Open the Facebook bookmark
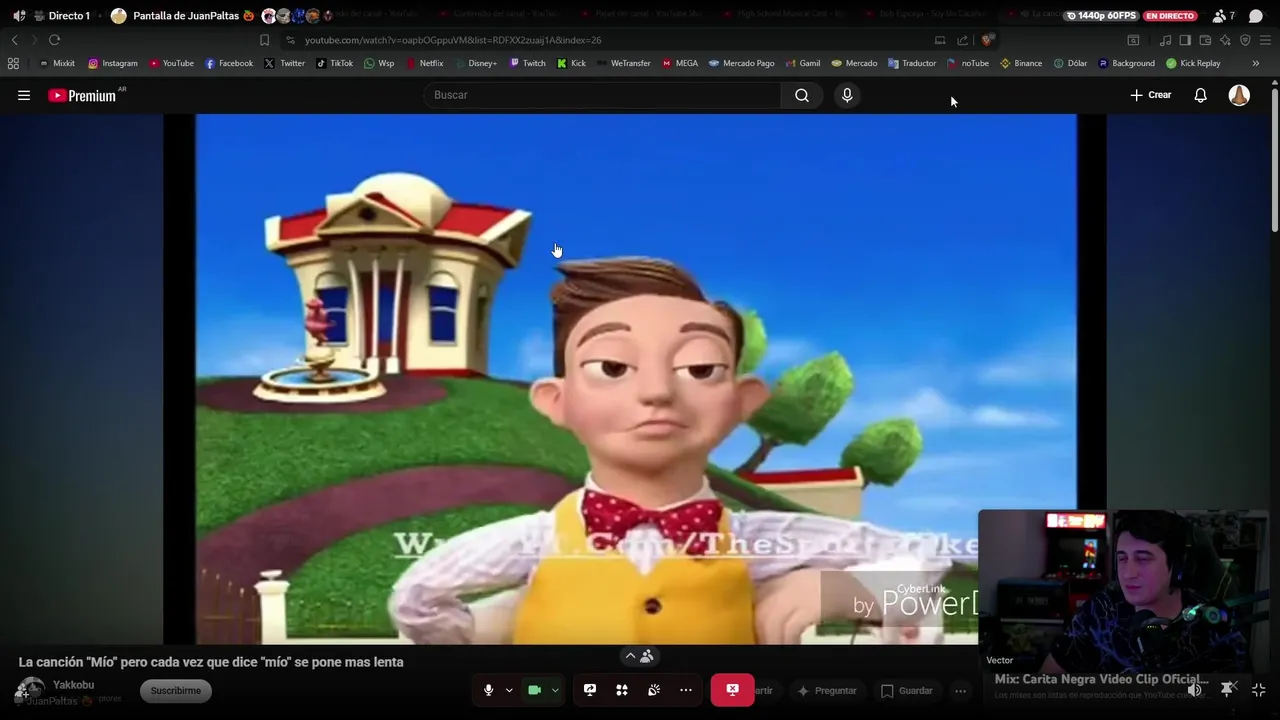This screenshot has width=1280, height=720. click(x=229, y=63)
